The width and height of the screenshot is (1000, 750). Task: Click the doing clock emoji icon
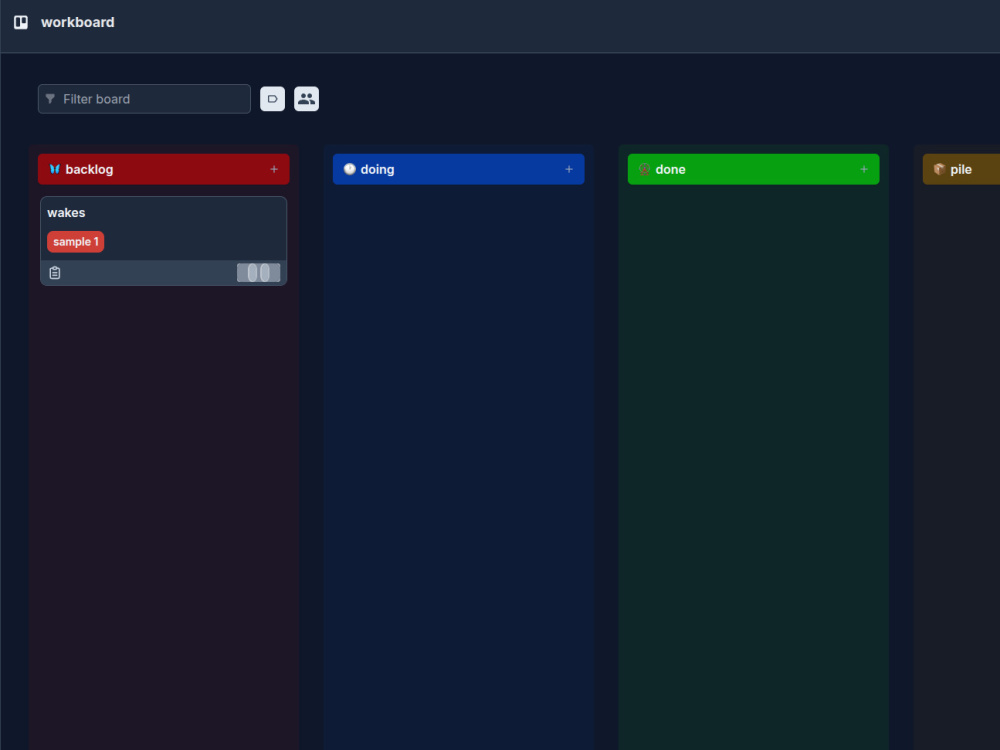coord(349,169)
